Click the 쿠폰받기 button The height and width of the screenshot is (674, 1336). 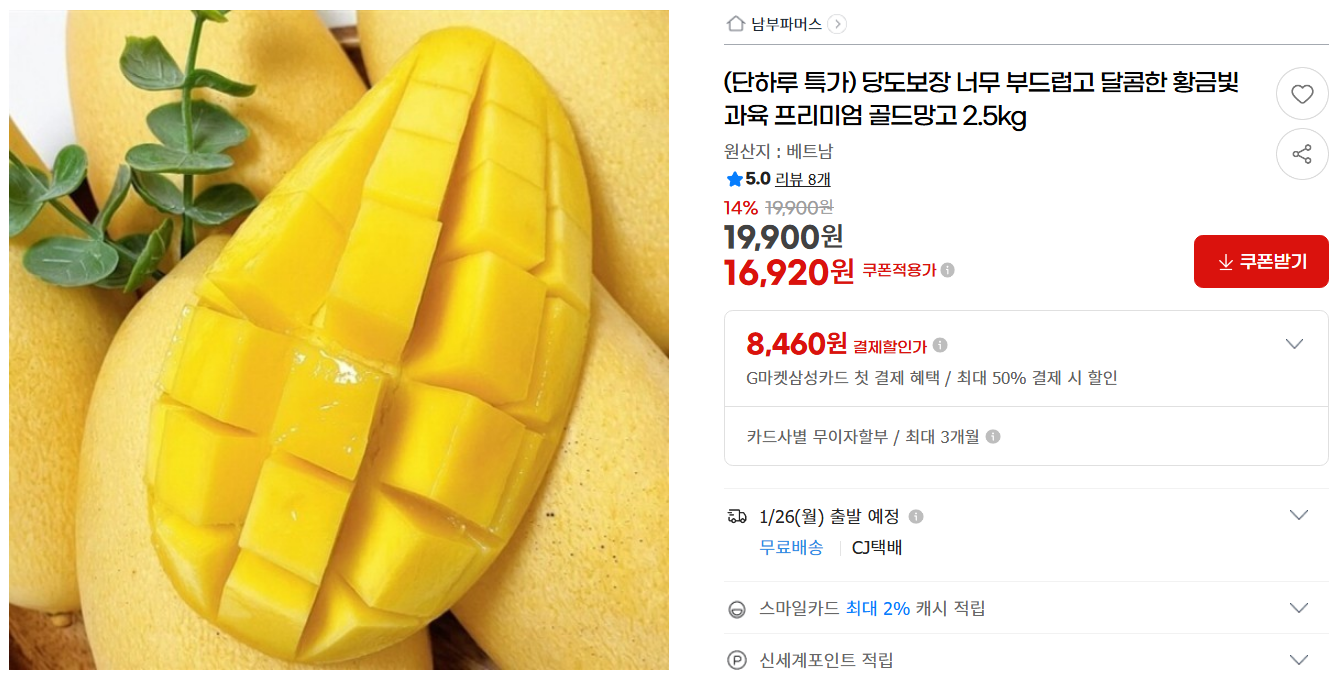point(1261,261)
